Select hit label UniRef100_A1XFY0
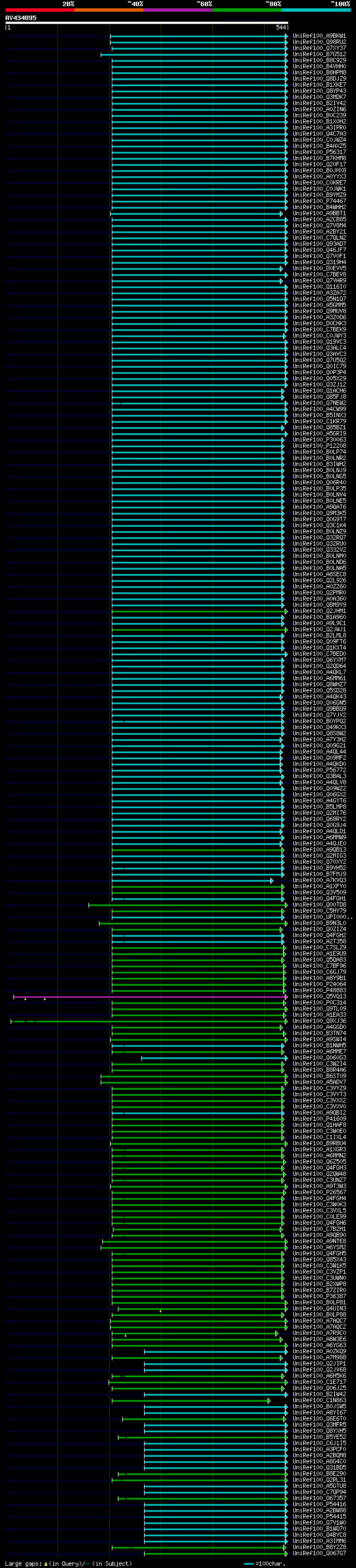Image resolution: width=356 pixels, height=1568 pixels. point(319,886)
